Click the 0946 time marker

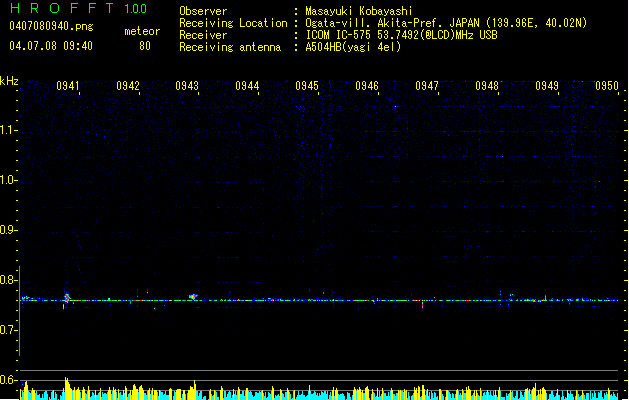367,86
